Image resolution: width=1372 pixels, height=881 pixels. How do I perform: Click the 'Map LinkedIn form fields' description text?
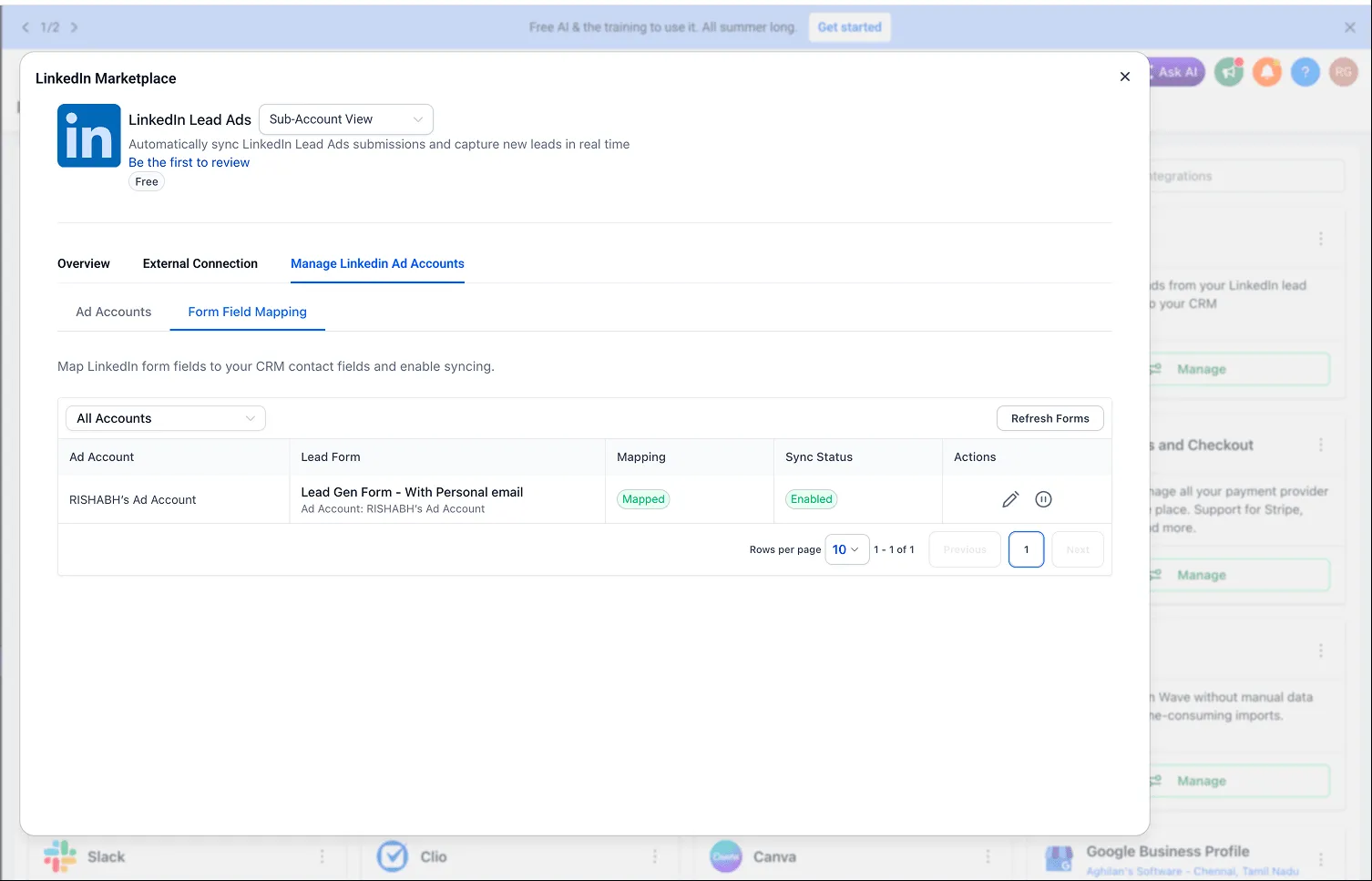coord(276,366)
